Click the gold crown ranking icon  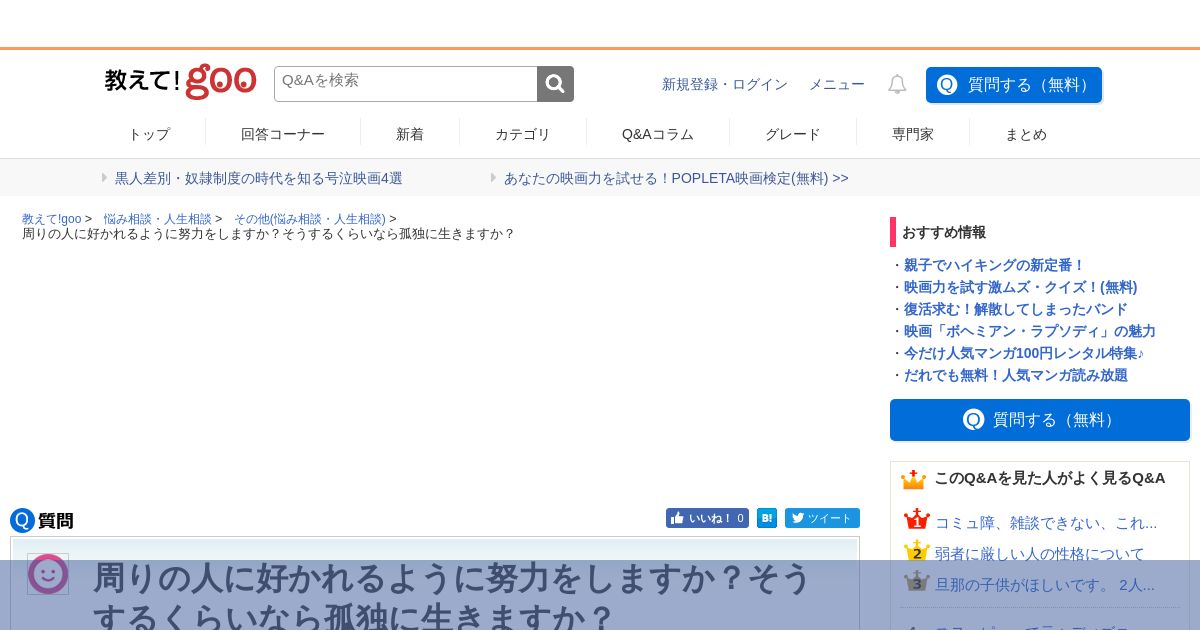point(913,479)
